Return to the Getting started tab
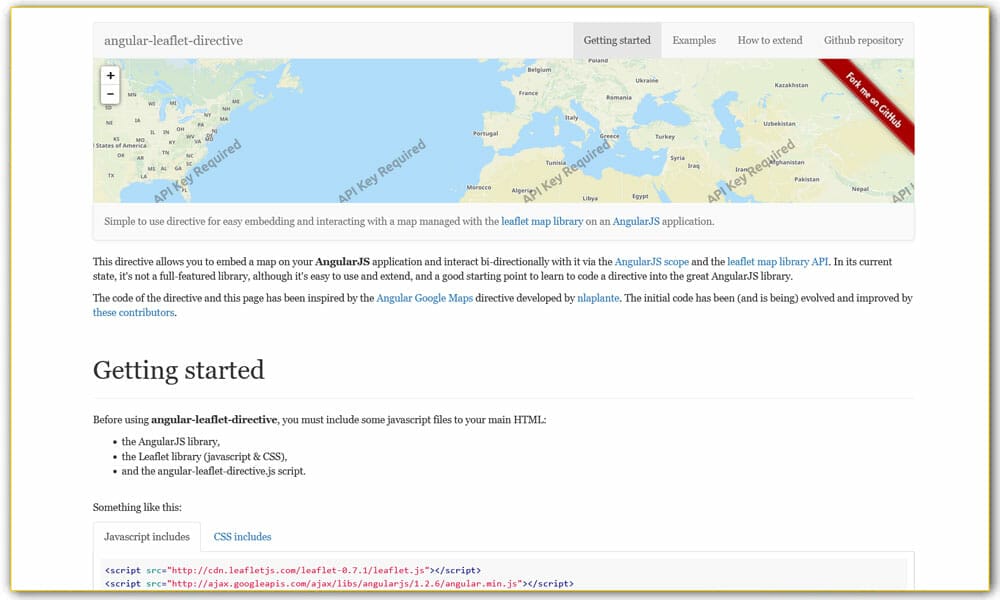 point(616,40)
